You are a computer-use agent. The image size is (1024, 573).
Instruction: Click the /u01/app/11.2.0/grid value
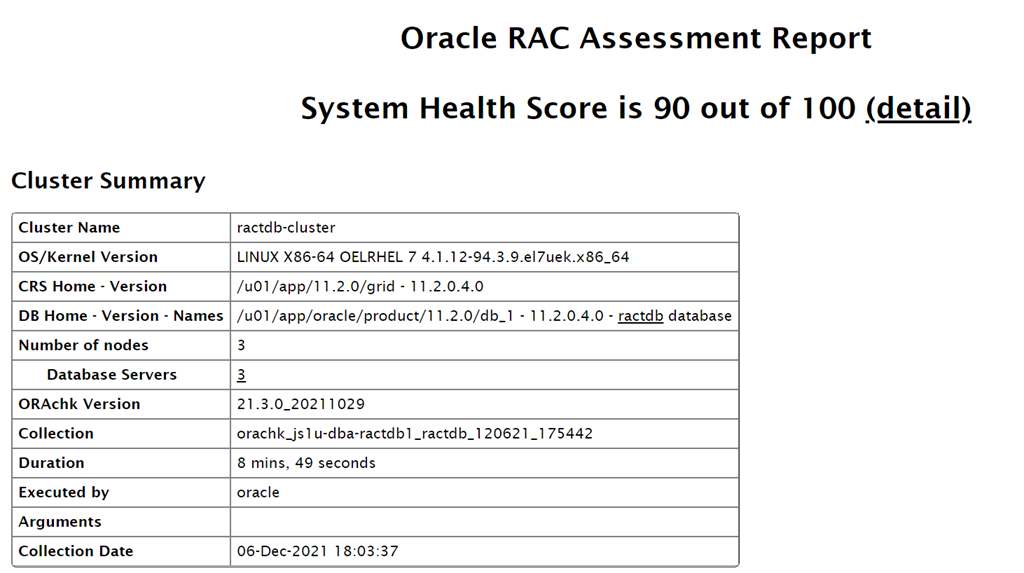coord(360,287)
